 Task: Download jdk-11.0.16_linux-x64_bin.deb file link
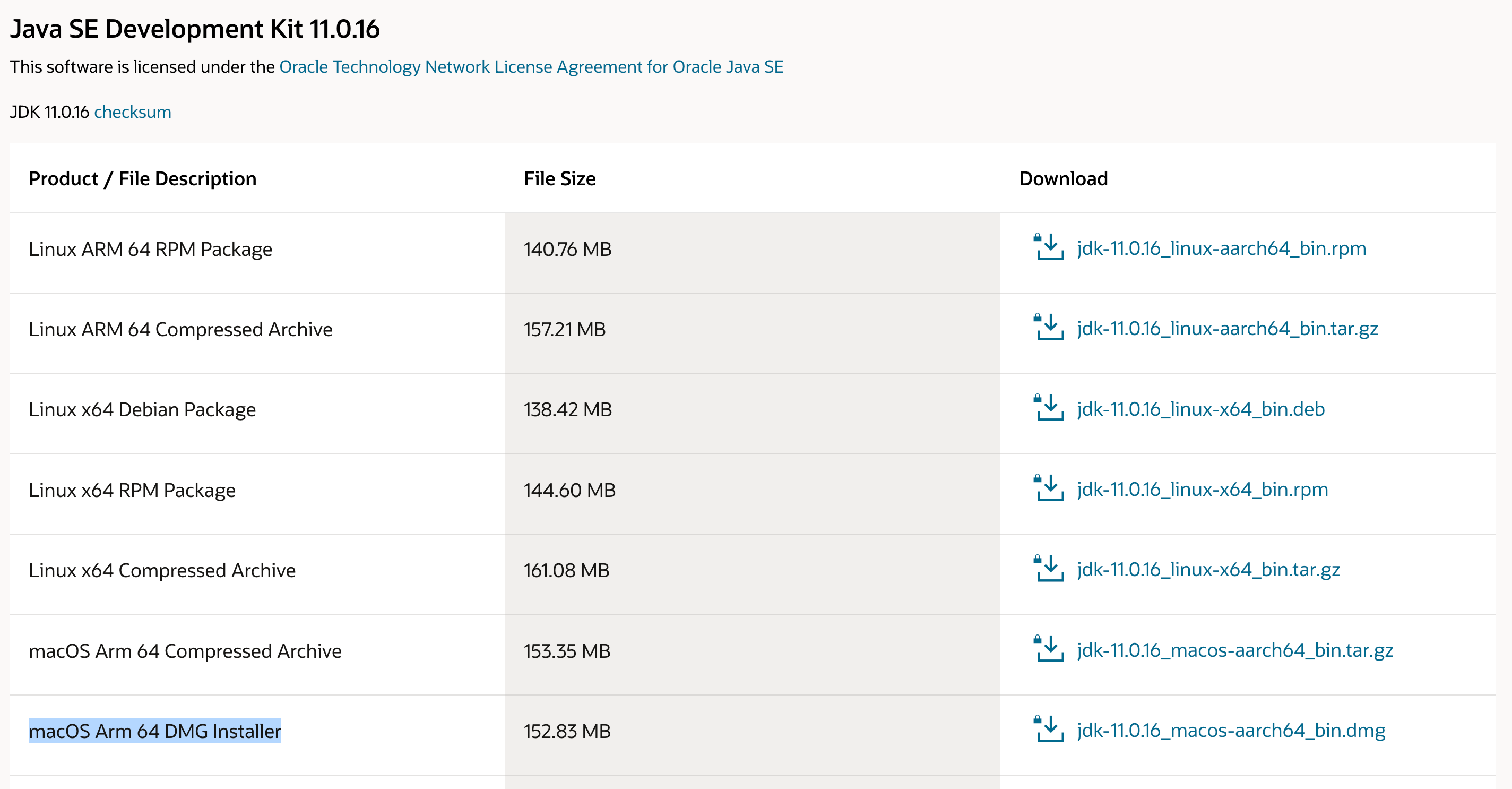(x=1200, y=409)
